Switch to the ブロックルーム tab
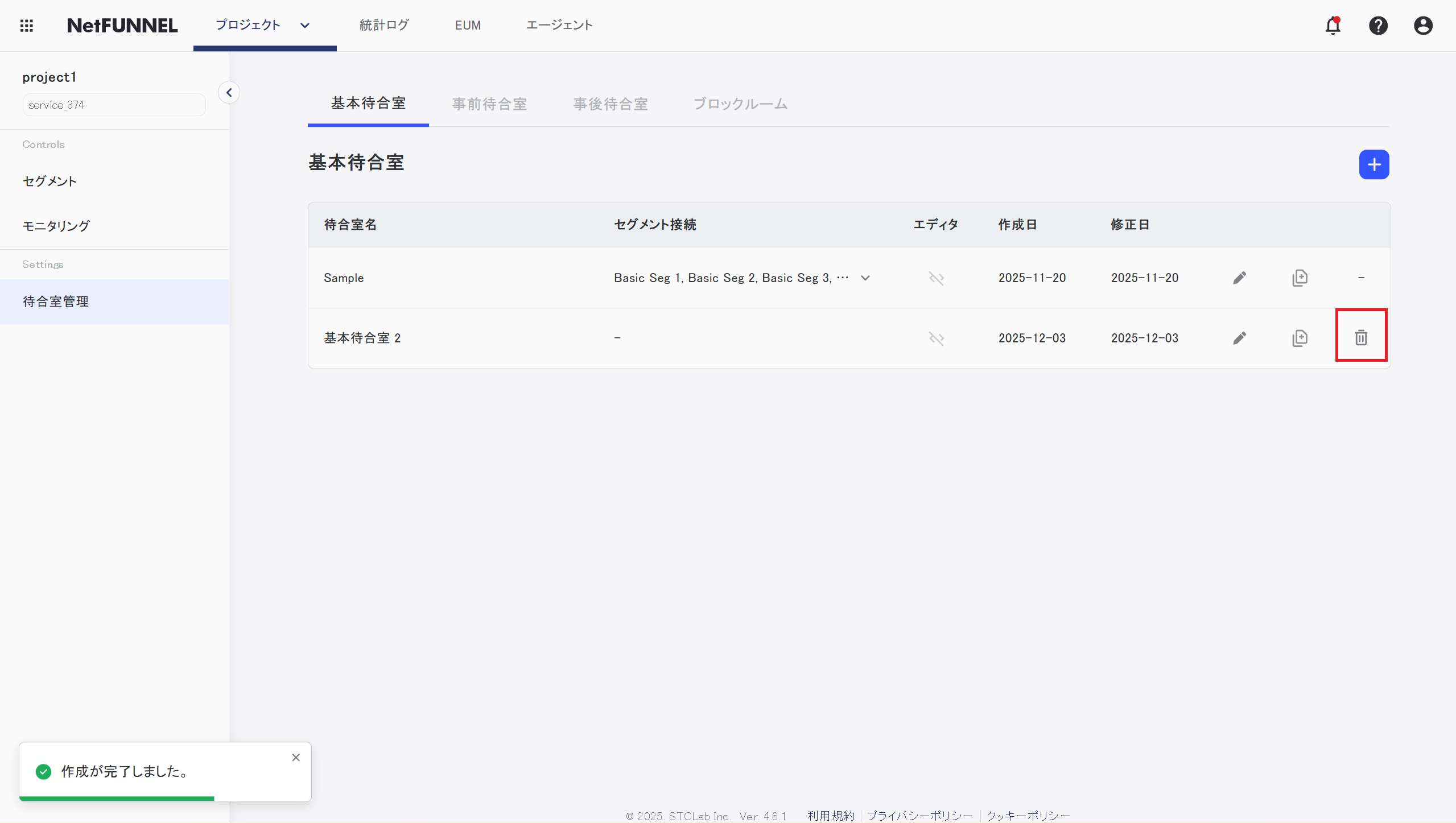 click(740, 104)
